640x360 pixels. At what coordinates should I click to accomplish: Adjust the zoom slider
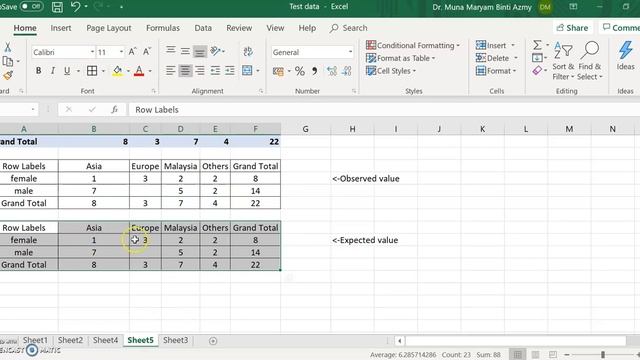point(602,355)
